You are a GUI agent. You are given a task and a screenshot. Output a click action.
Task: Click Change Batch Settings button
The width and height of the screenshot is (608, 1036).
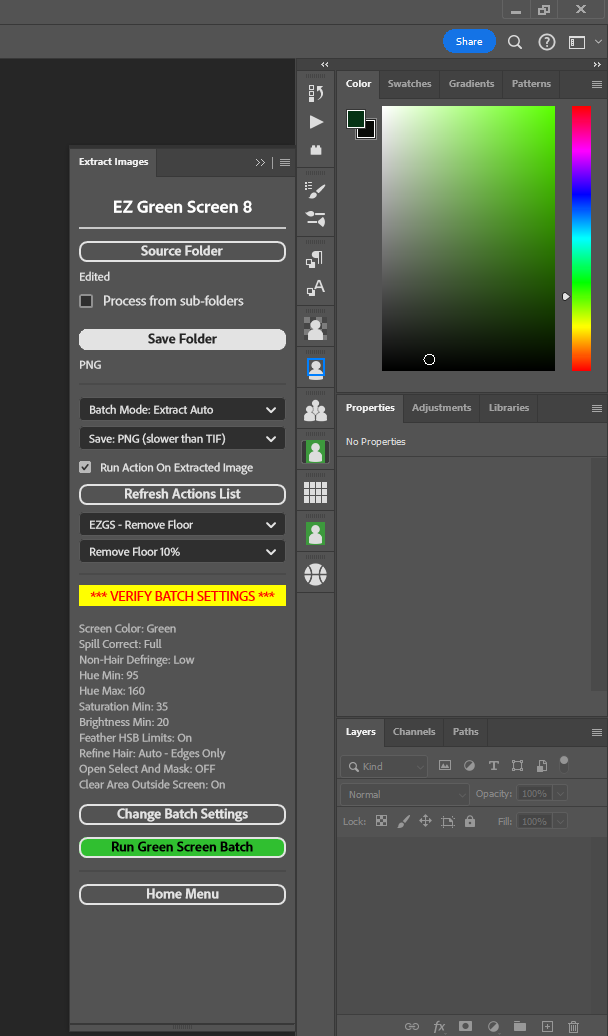click(x=182, y=814)
